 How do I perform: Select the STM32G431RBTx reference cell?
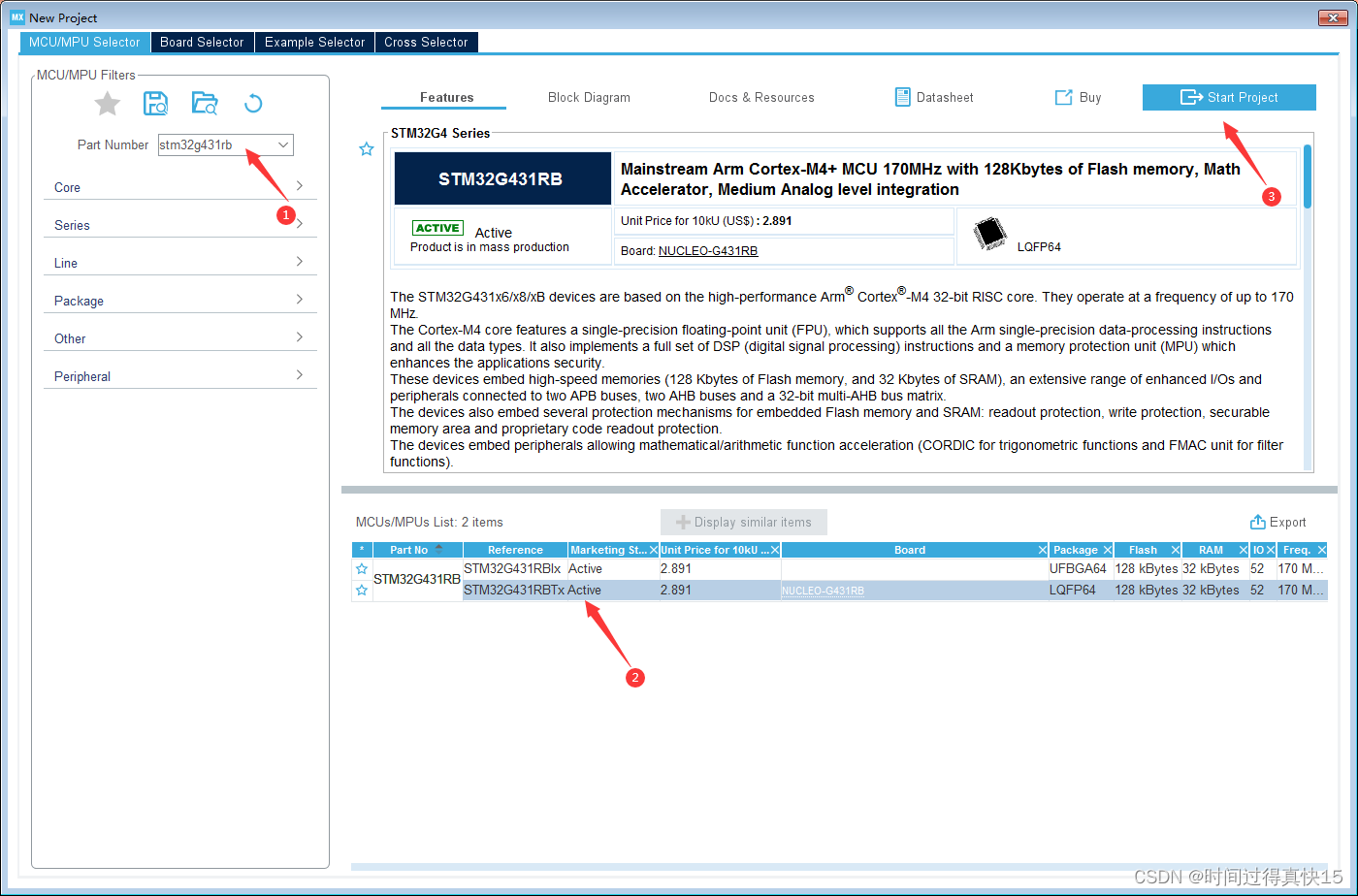point(515,590)
